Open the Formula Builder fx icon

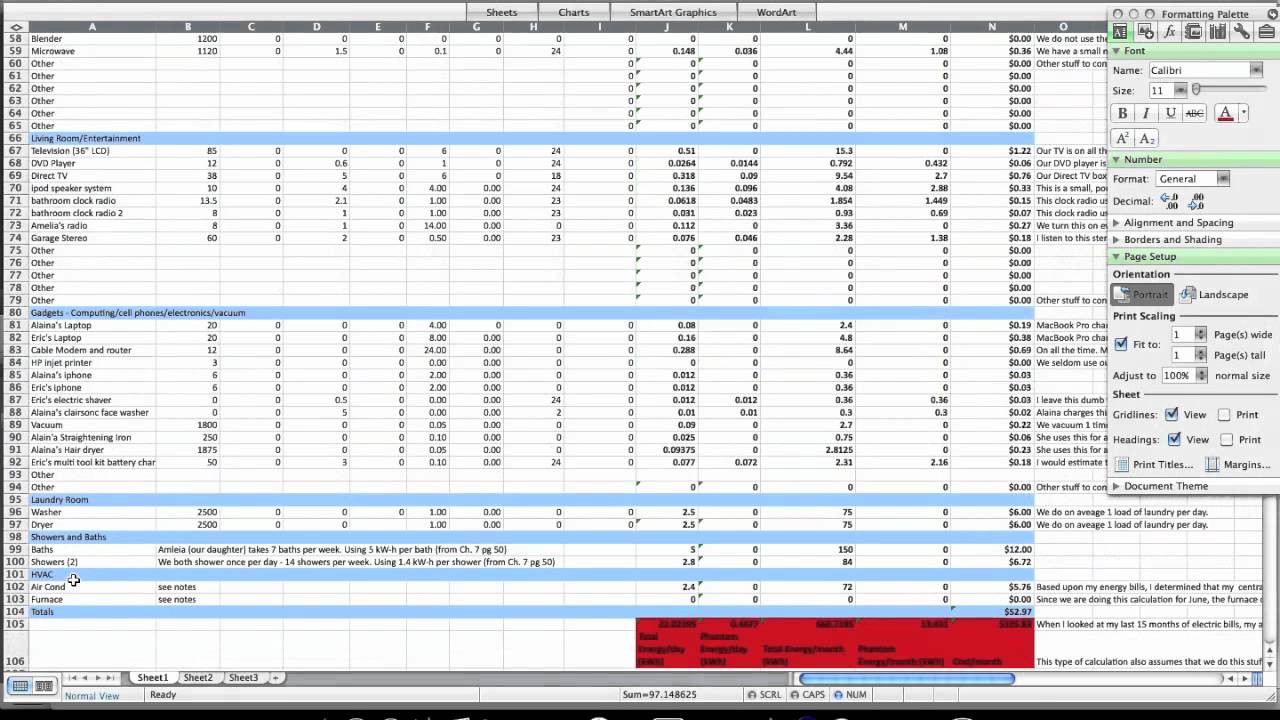point(1169,32)
